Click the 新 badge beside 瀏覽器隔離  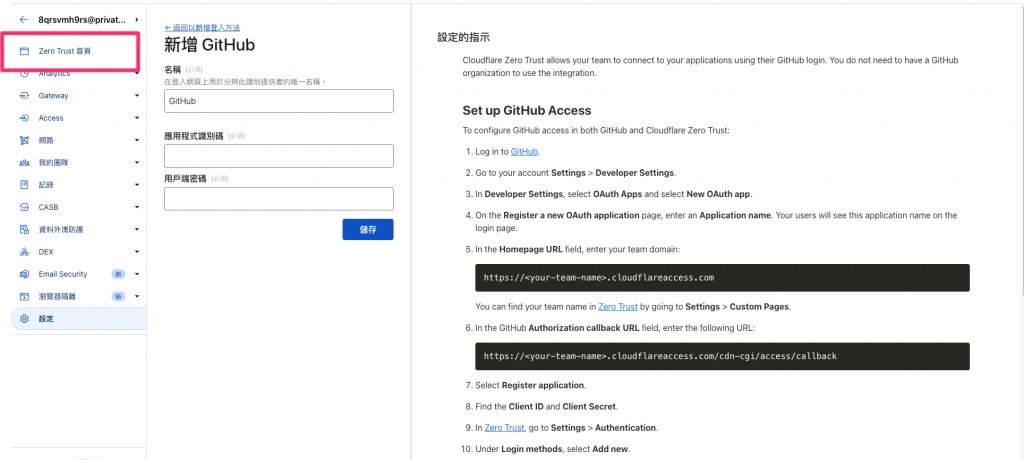118,296
